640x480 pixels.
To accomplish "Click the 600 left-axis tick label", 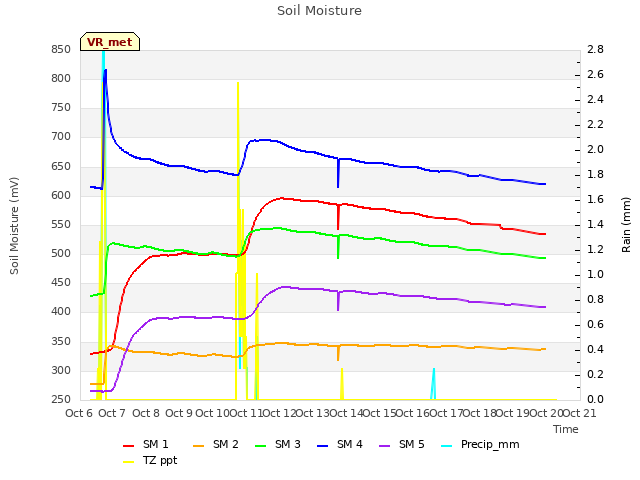I will tap(61, 196).
